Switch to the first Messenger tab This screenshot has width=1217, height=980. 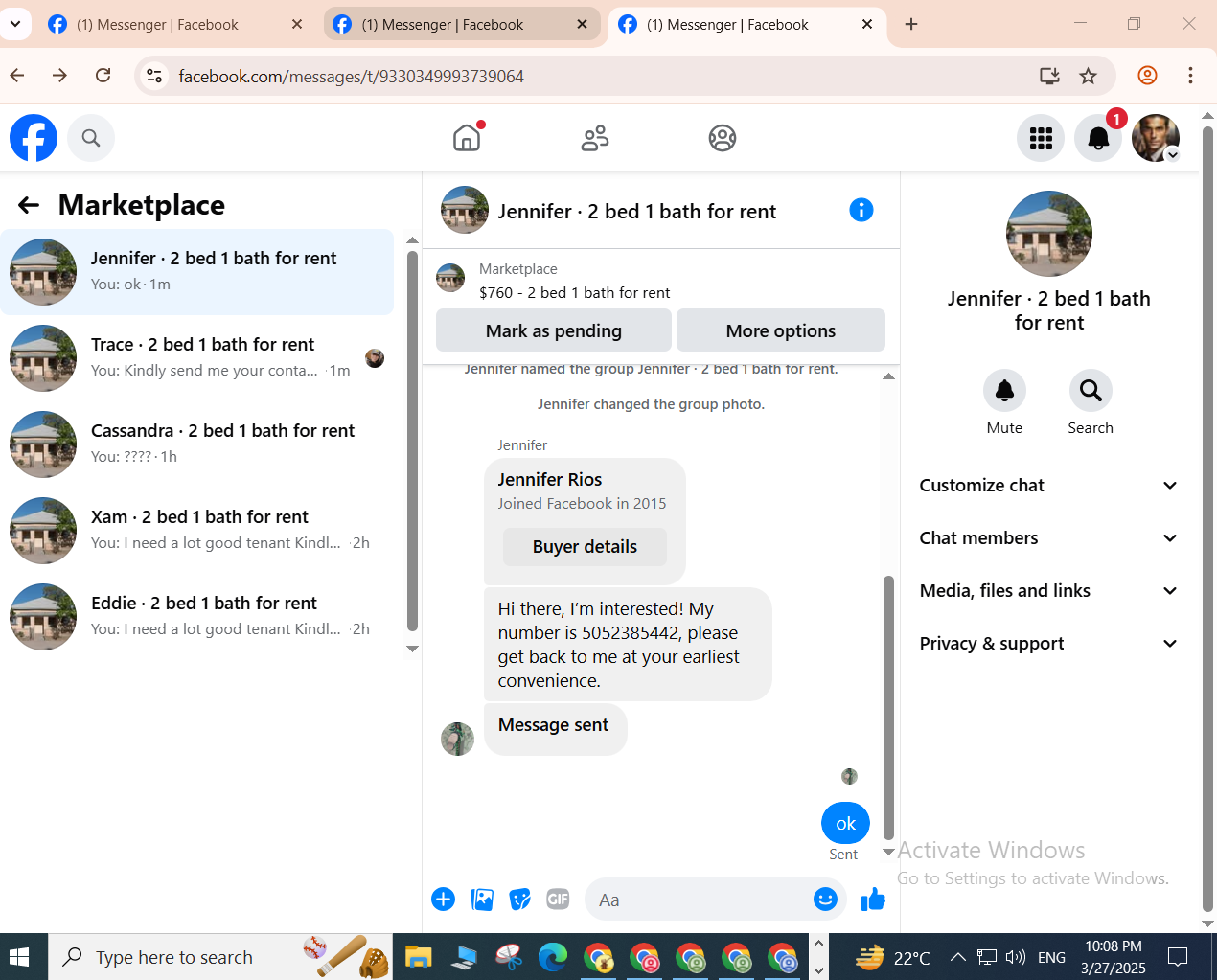click(x=174, y=25)
